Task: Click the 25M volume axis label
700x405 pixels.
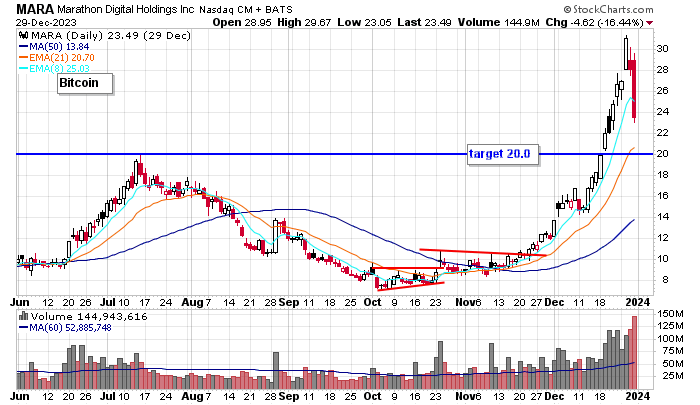Action: (x=673, y=376)
